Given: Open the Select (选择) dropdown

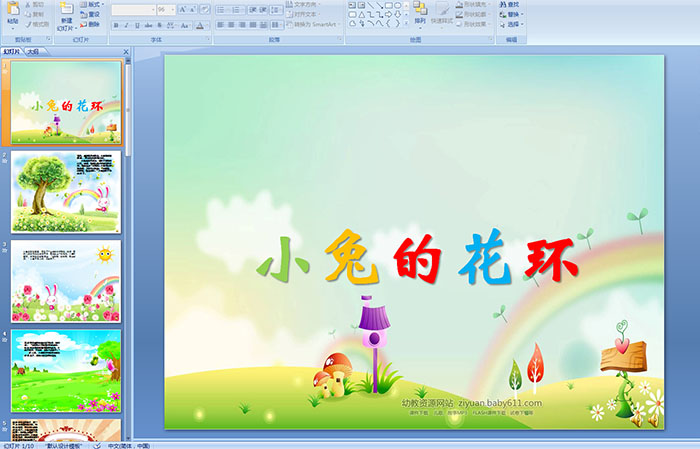Looking at the screenshot, I should coord(512,24).
